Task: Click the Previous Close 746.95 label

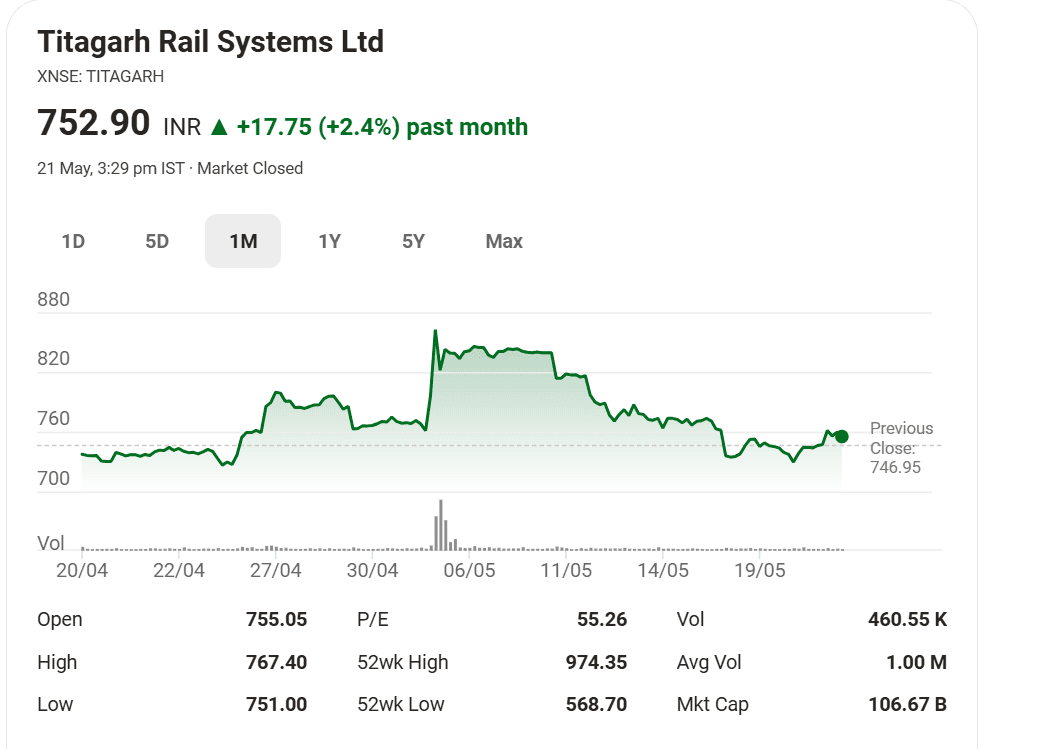Action: pos(901,447)
